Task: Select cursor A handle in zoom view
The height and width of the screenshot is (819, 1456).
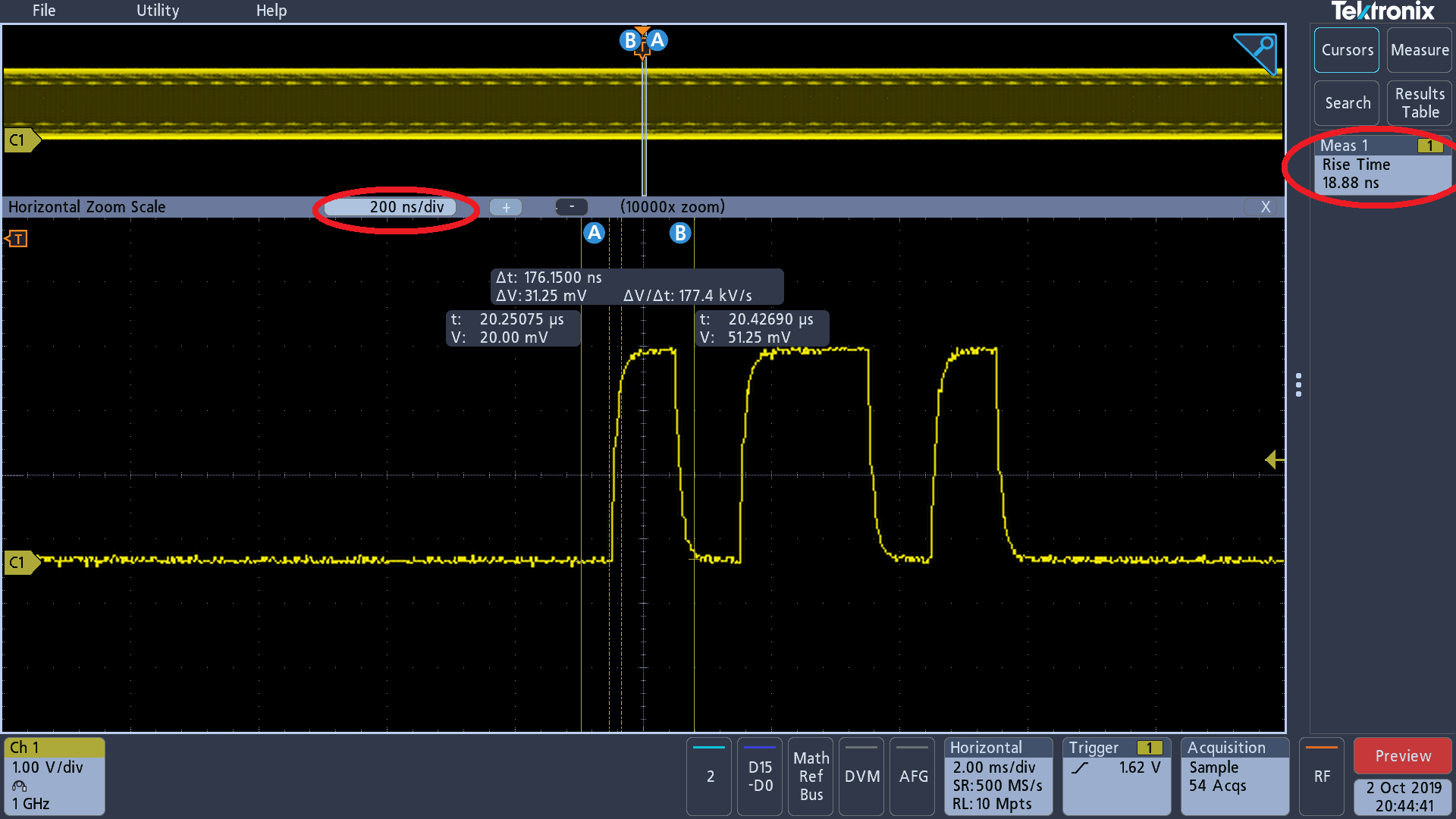Action: point(594,233)
